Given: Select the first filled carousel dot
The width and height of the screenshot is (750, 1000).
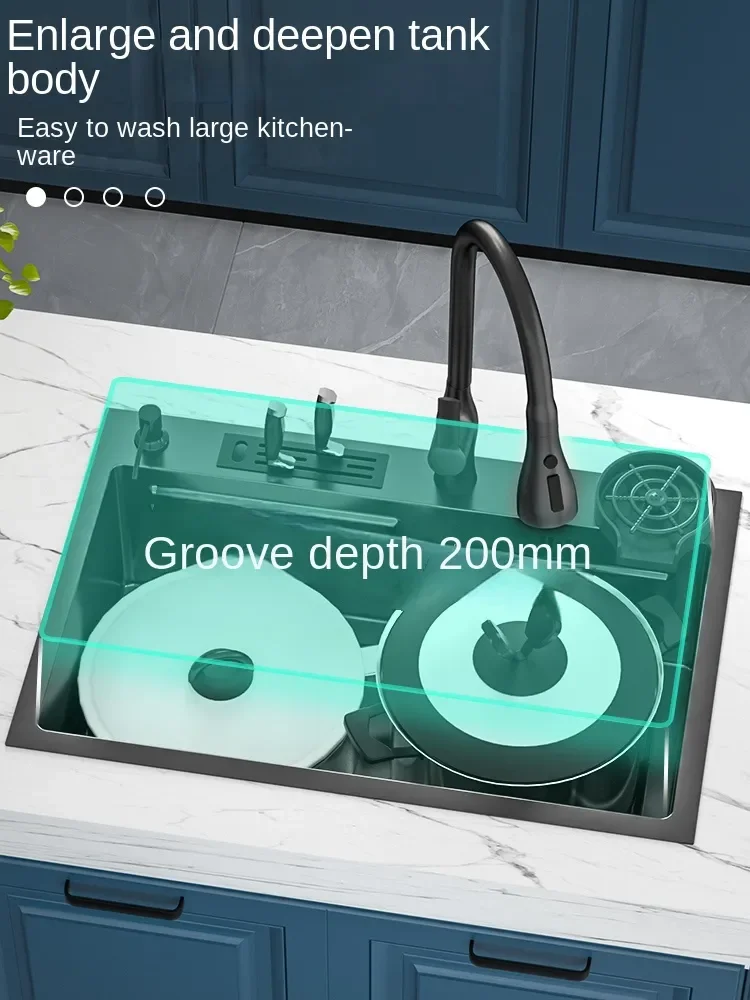Looking at the screenshot, I should point(36,197).
